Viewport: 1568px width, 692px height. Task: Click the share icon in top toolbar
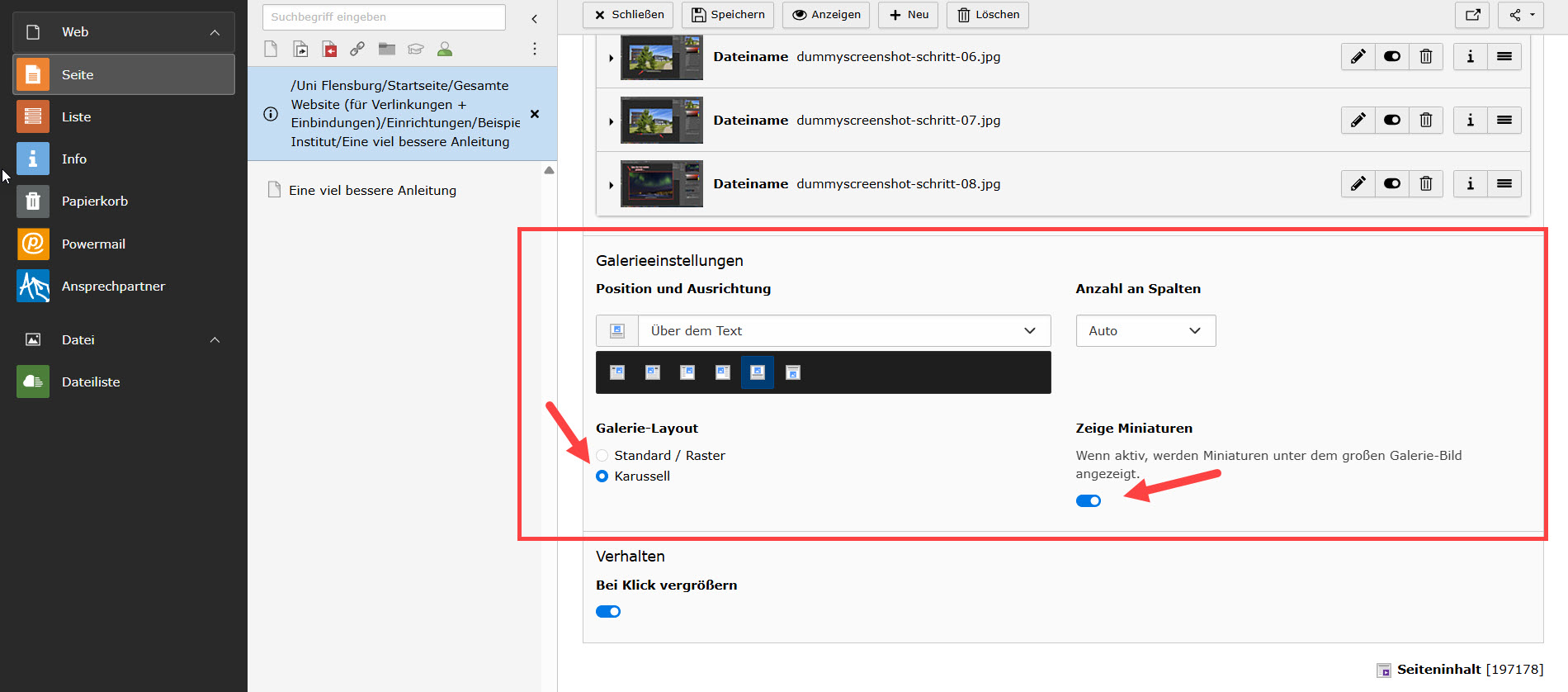(x=1520, y=15)
